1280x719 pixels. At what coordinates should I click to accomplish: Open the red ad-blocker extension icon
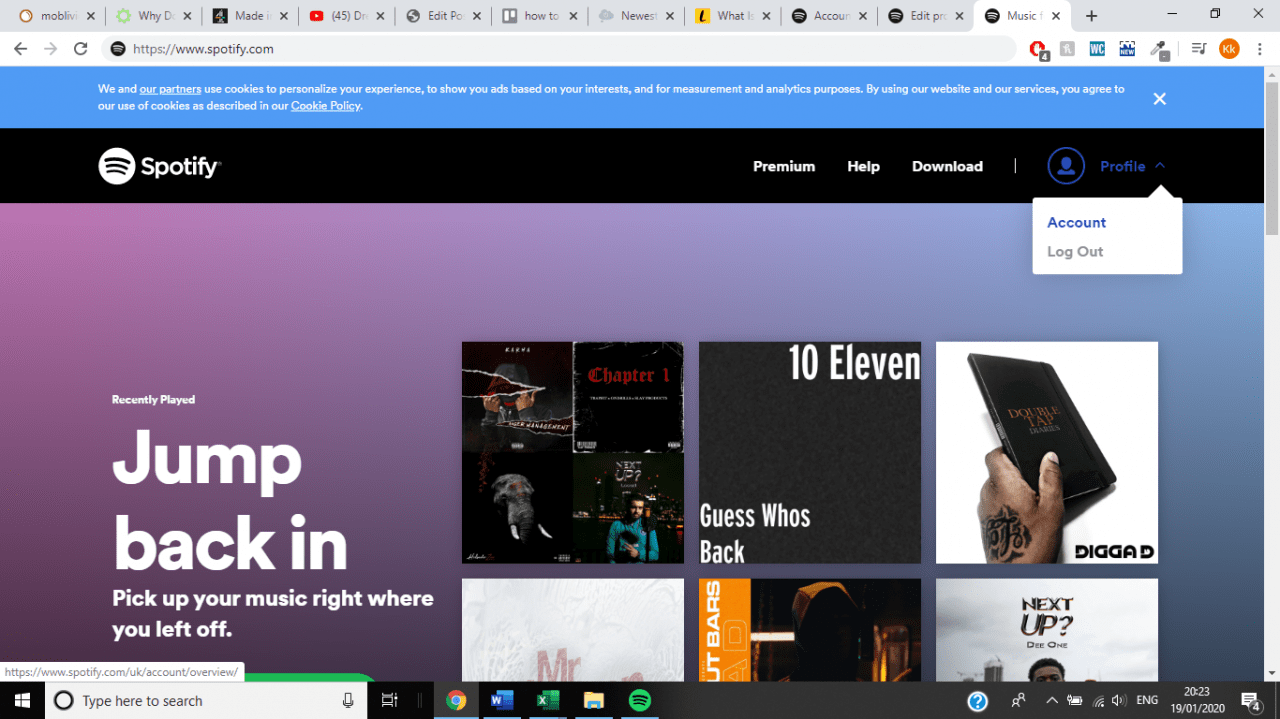tap(1038, 48)
